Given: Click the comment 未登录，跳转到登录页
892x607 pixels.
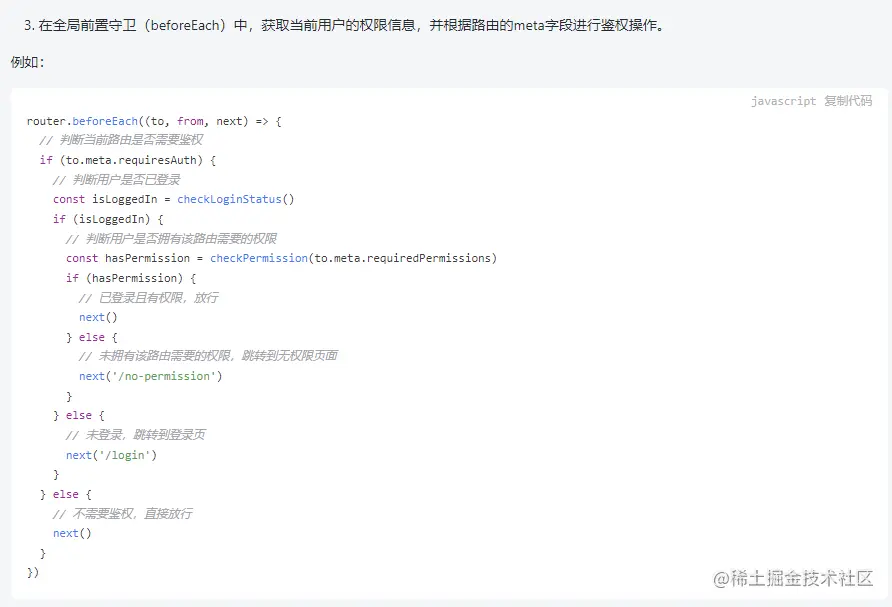Looking at the screenshot, I should pos(135,435).
